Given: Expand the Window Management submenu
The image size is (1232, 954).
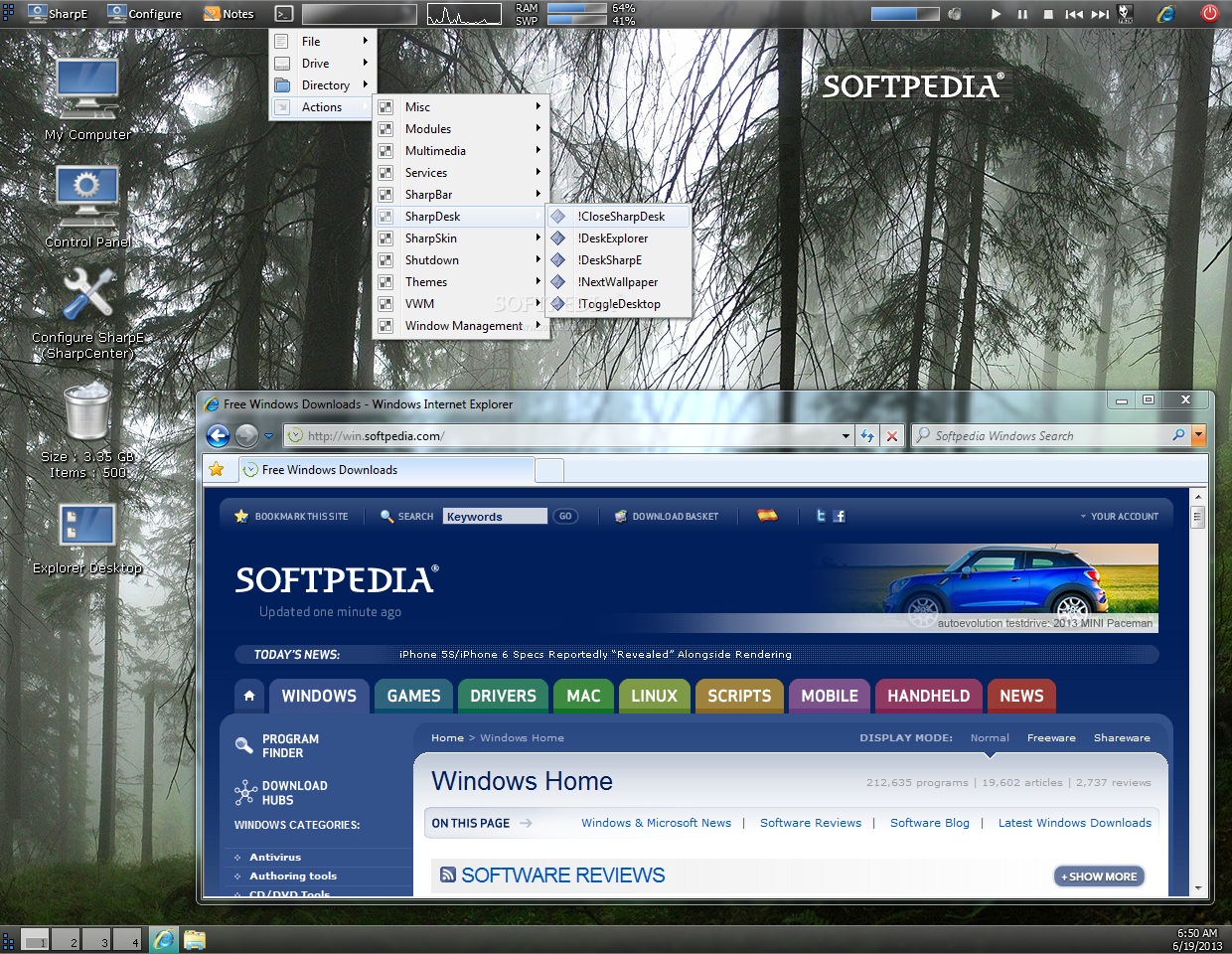Looking at the screenshot, I should point(461,326).
